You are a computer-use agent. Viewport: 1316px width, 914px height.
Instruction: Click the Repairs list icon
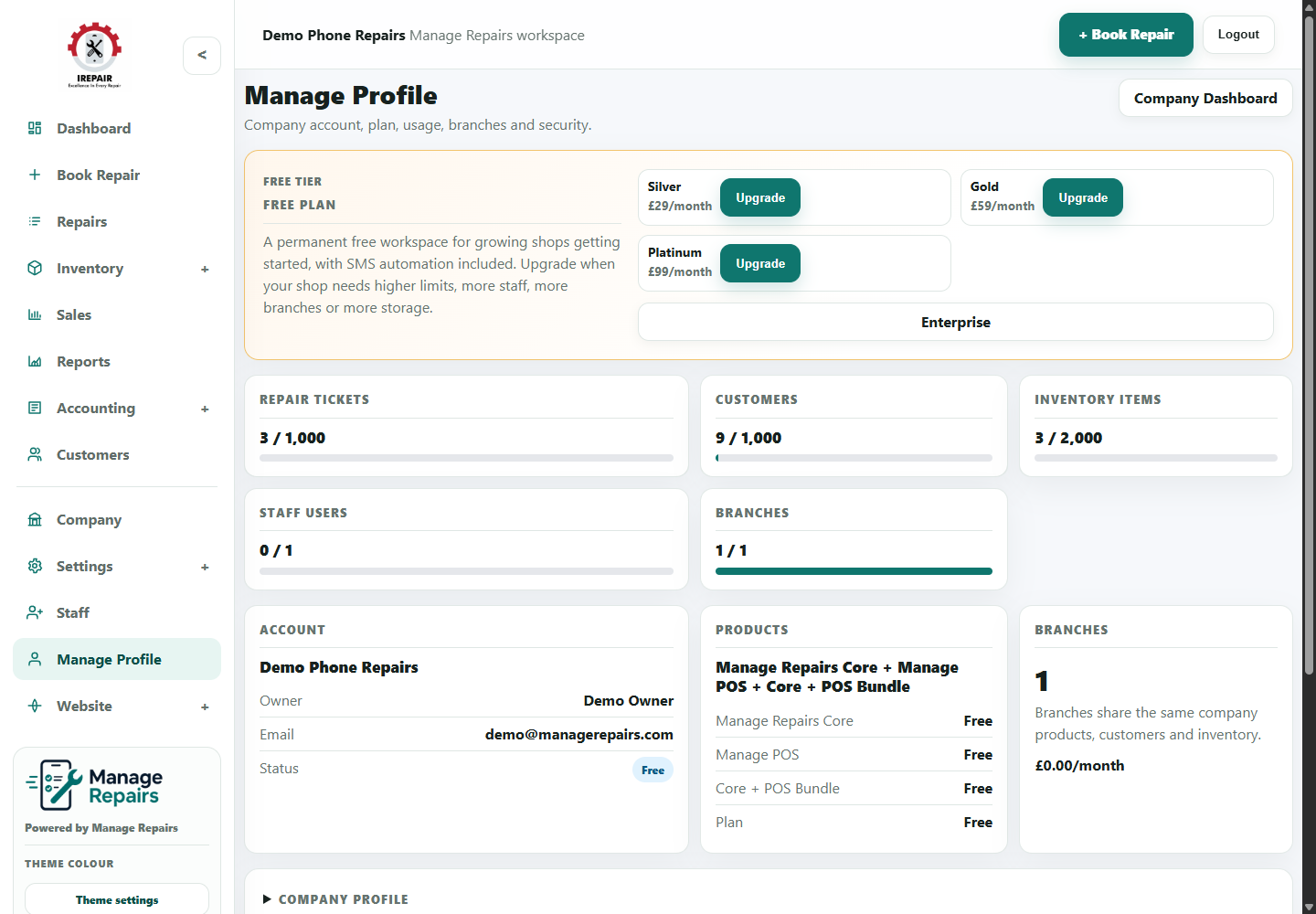pos(35,221)
